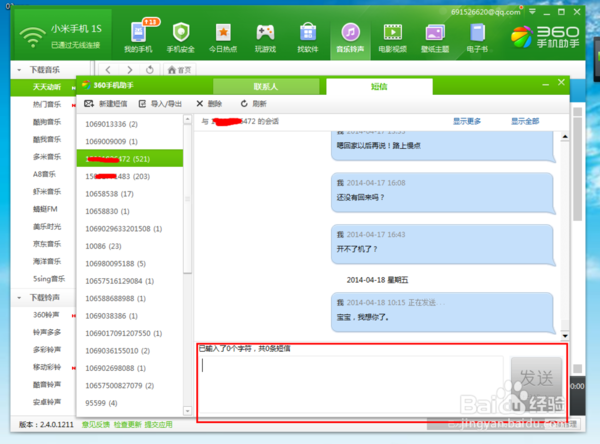Viewport: 600px width, 444px height.
Task: Click 刷新 refresh button in SMS toolbar
Action: click(253, 104)
